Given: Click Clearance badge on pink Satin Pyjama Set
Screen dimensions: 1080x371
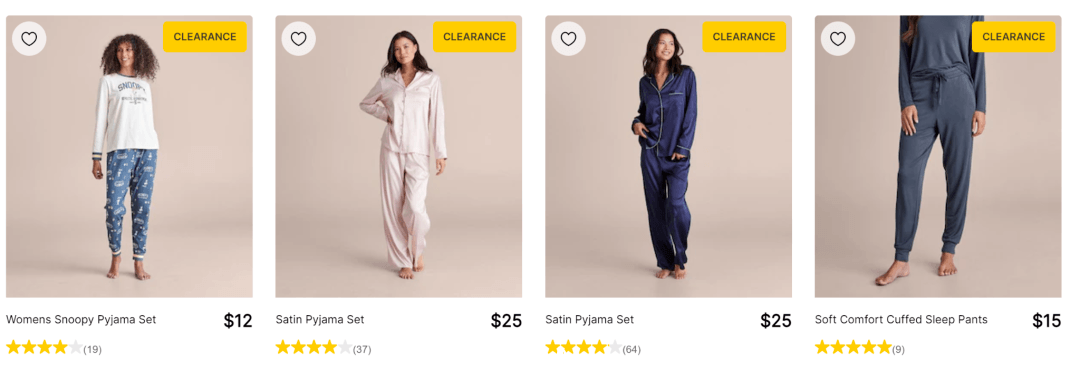Looking at the screenshot, I should tap(475, 36).
